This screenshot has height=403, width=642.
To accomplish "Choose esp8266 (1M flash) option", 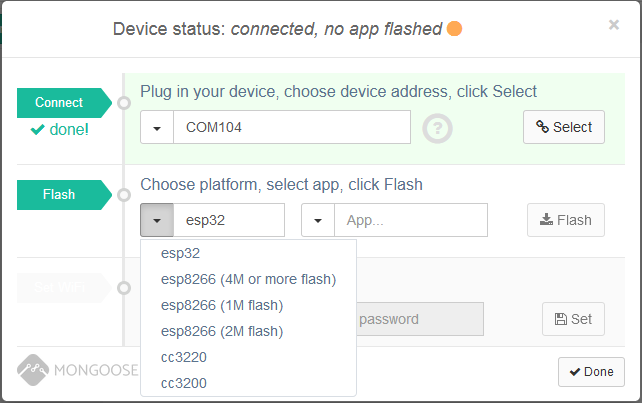I will coord(221,305).
